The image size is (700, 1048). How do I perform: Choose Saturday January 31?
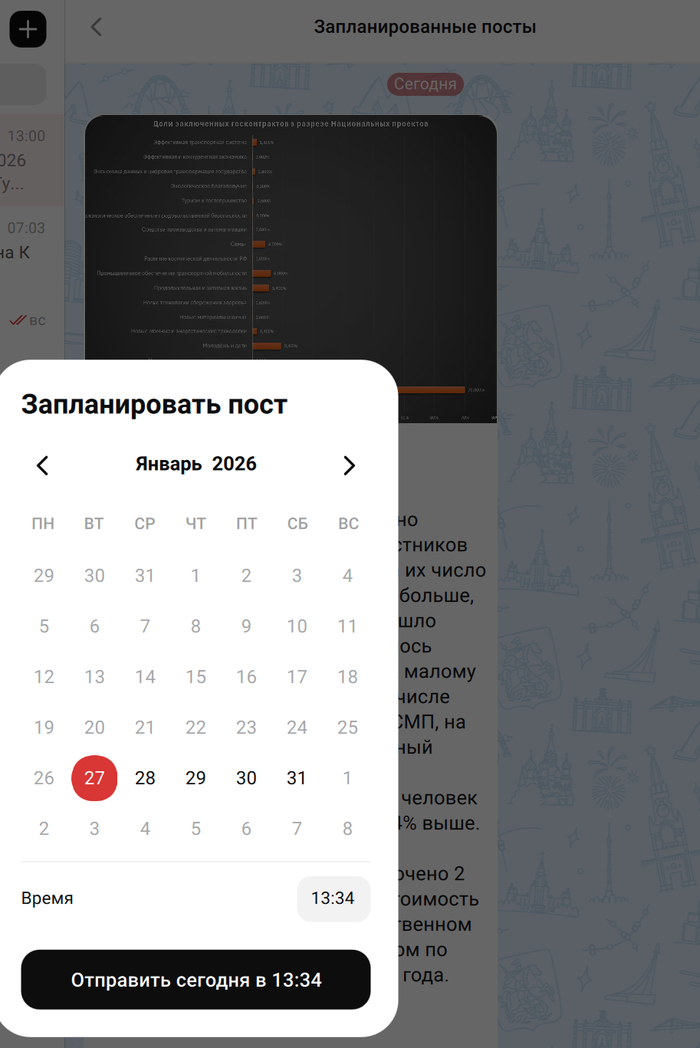pyautogui.click(x=297, y=778)
